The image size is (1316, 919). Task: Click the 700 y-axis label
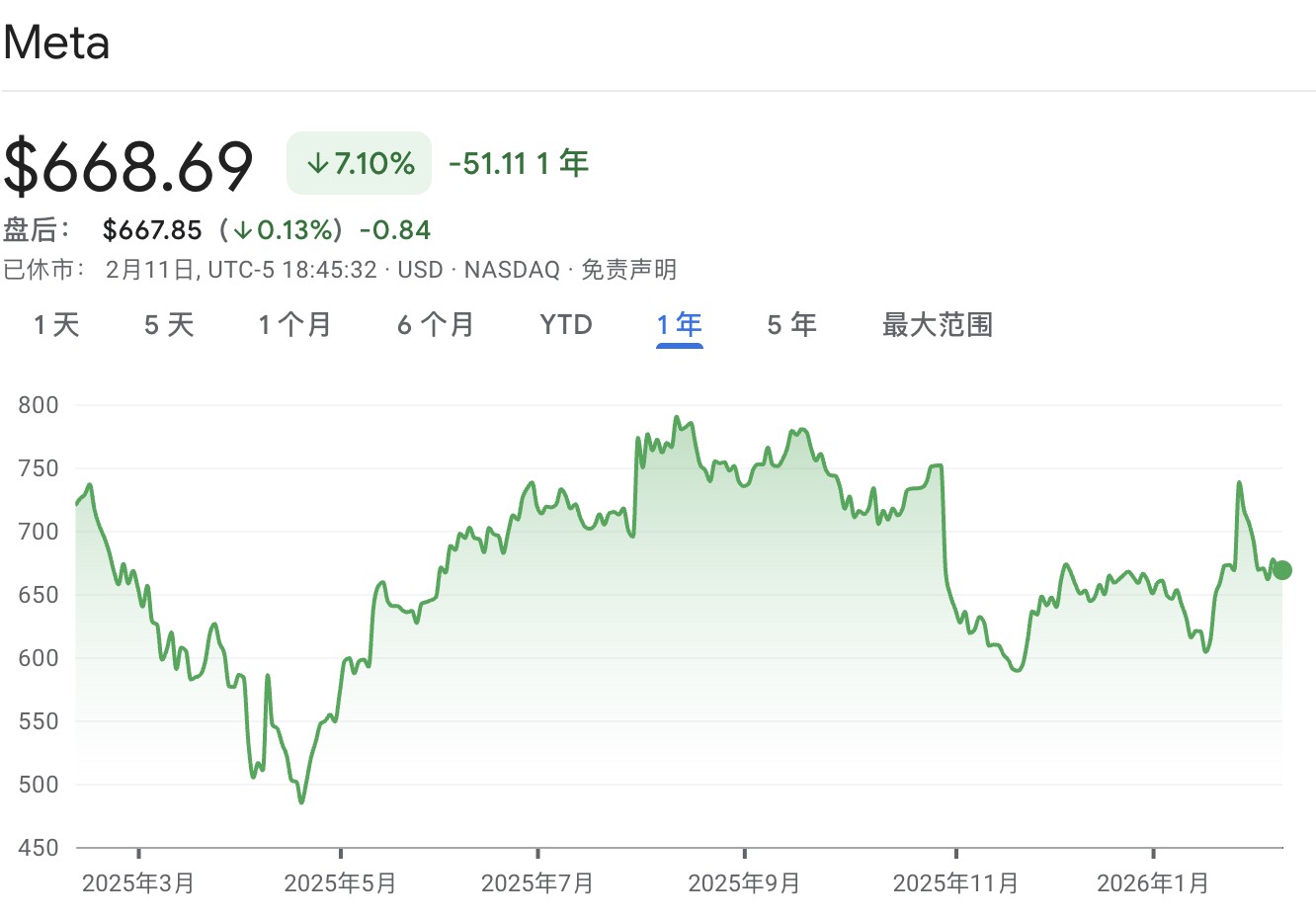[x=39, y=532]
